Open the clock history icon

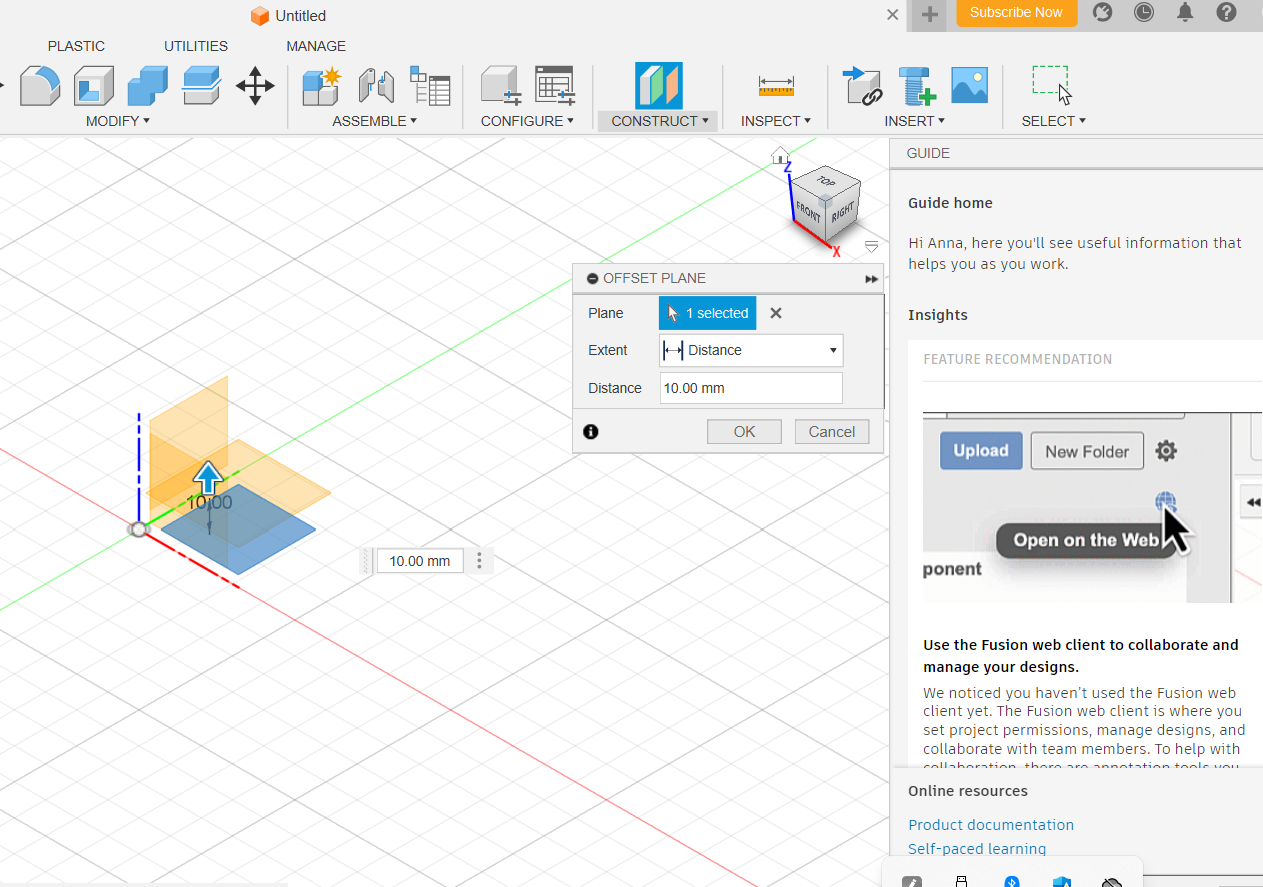(1144, 13)
